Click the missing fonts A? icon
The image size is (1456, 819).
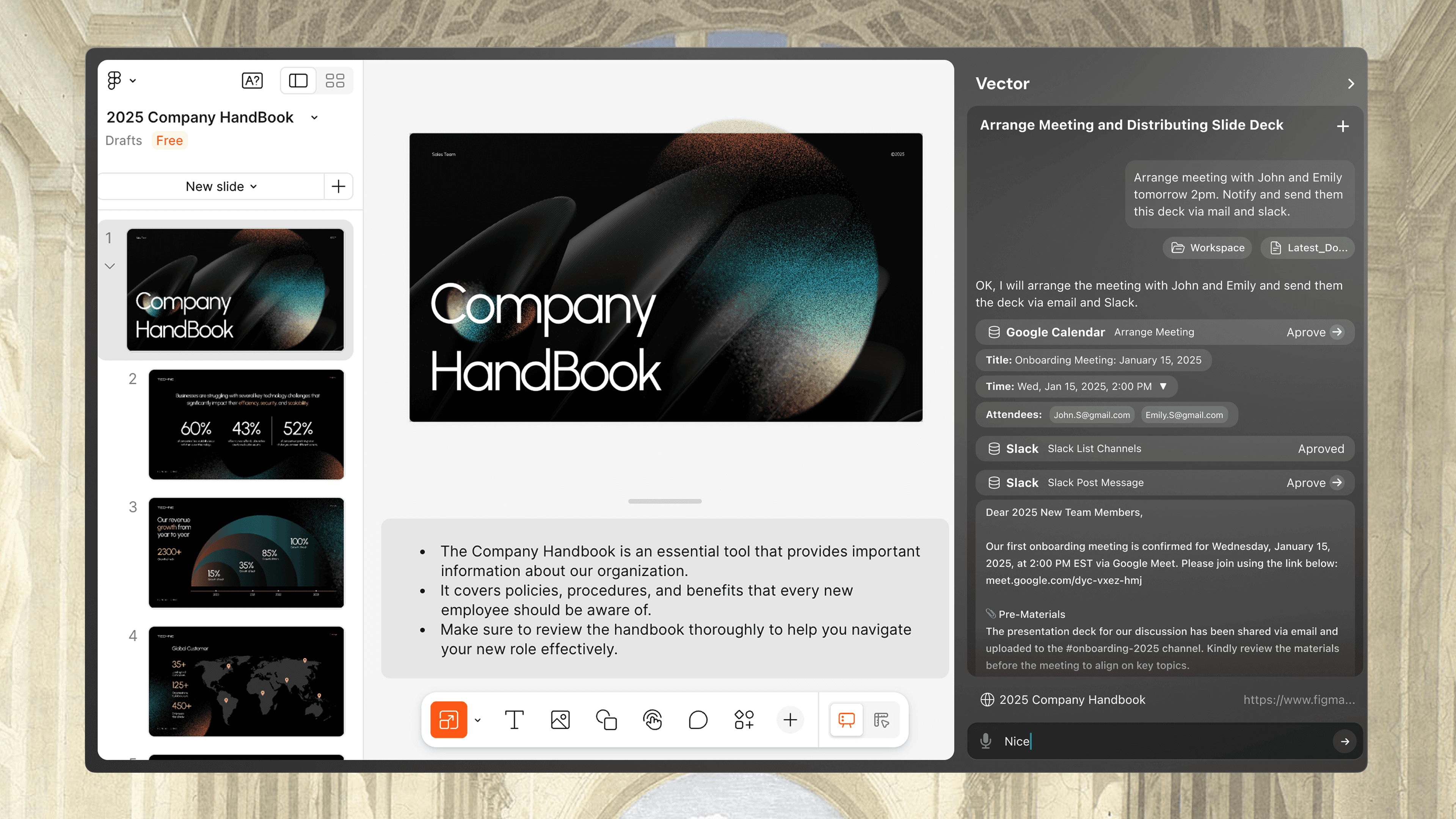[x=252, y=81]
